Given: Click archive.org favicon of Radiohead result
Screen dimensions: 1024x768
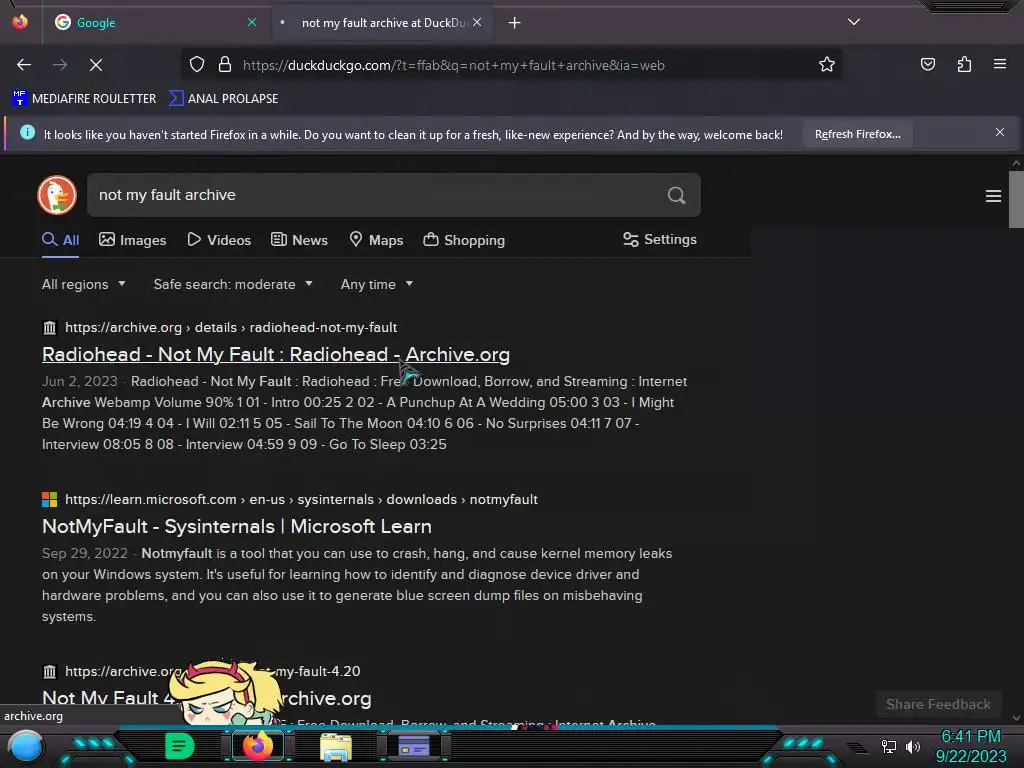Looking at the screenshot, I should [x=50, y=328].
